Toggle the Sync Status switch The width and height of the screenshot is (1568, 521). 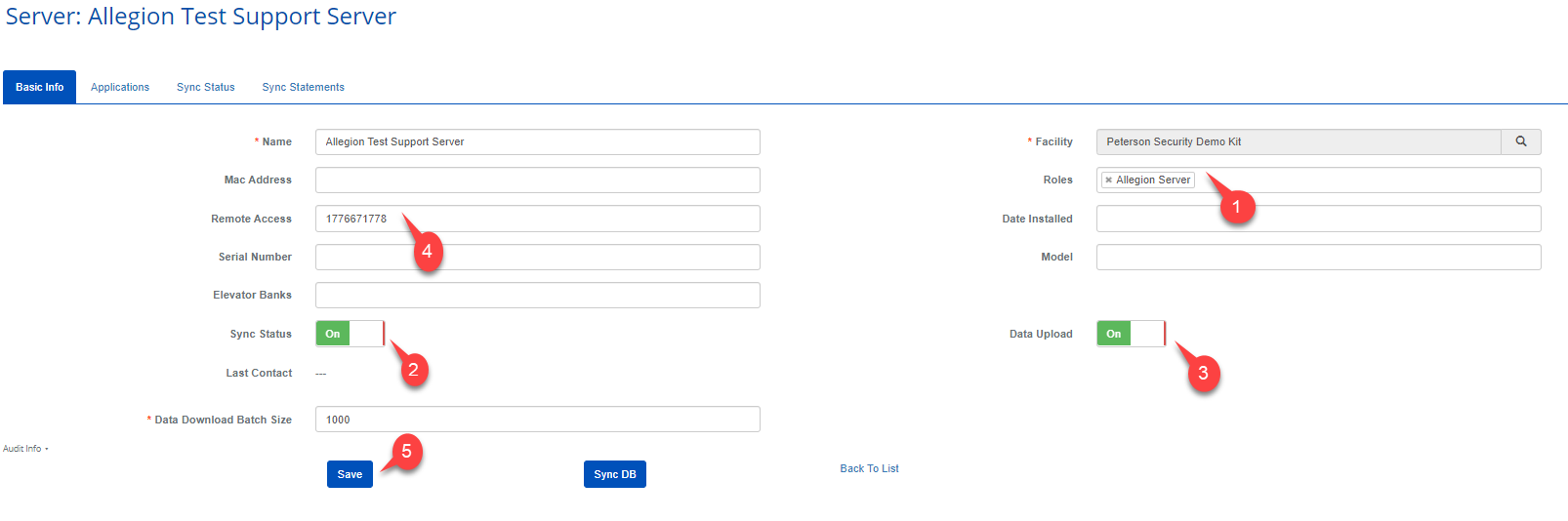tap(350, 334)
